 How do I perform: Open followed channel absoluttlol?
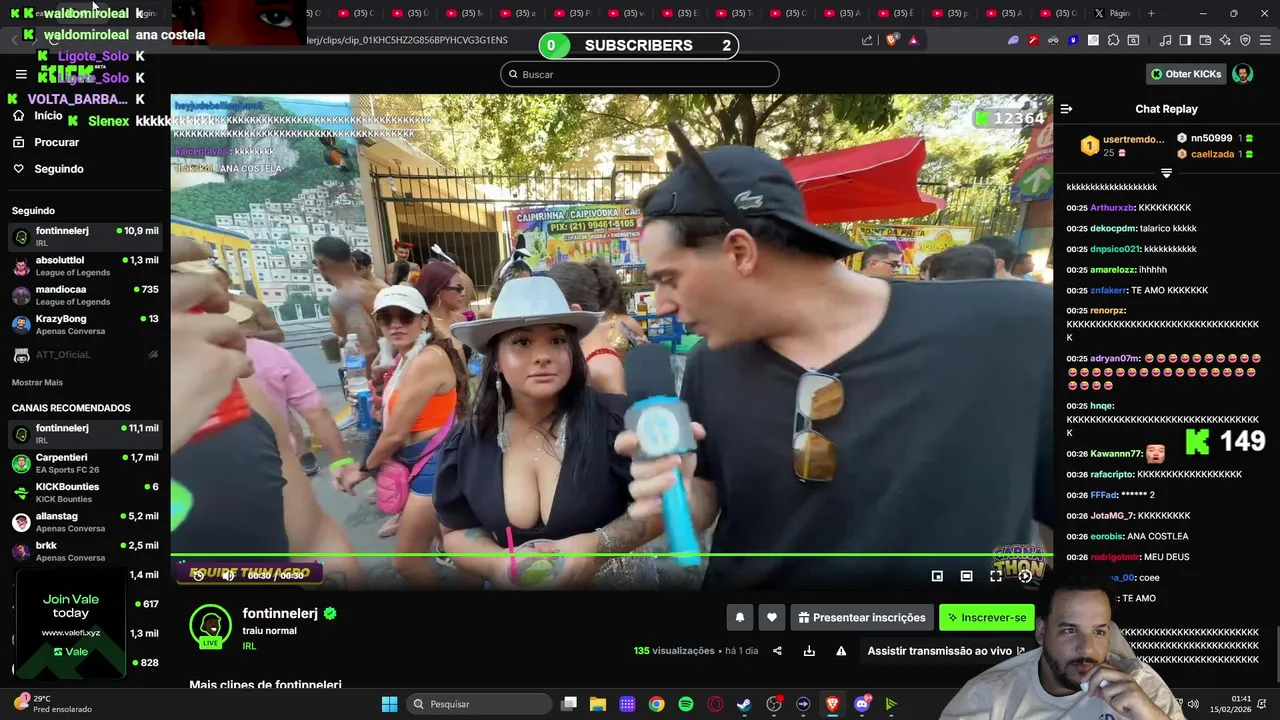coord(85,266)
